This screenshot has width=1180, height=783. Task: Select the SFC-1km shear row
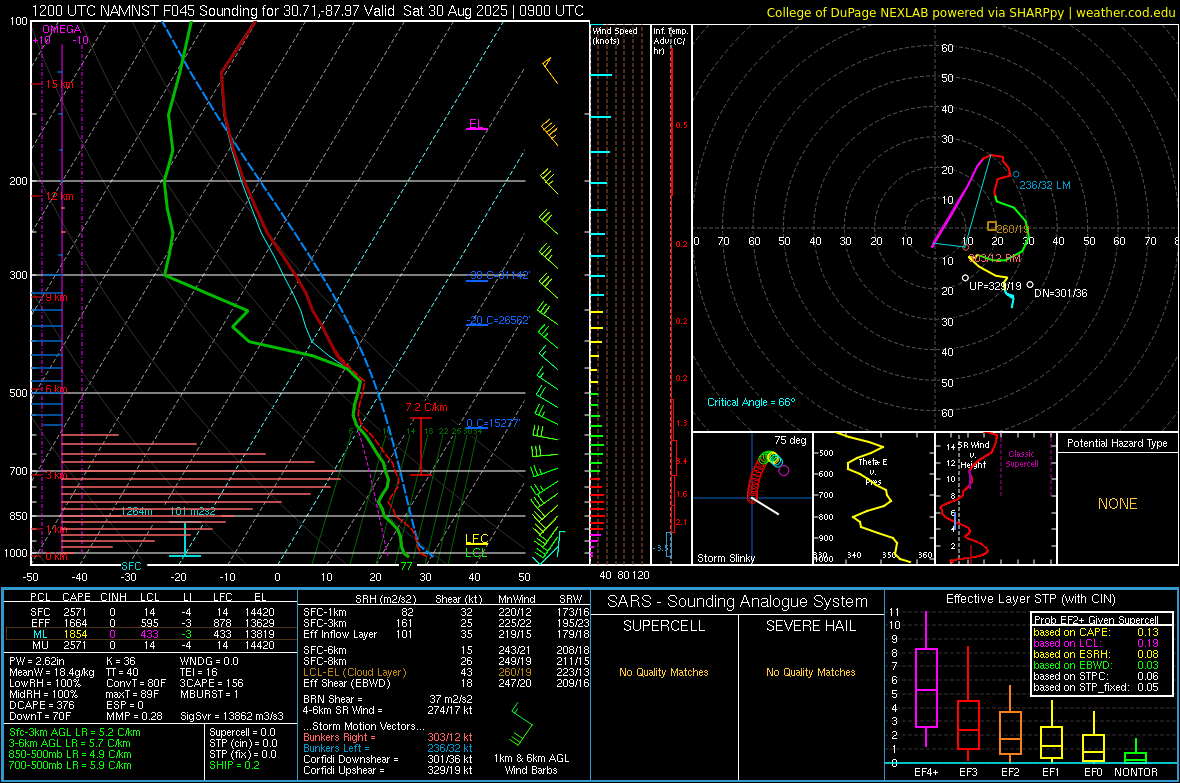coord(446,612)
